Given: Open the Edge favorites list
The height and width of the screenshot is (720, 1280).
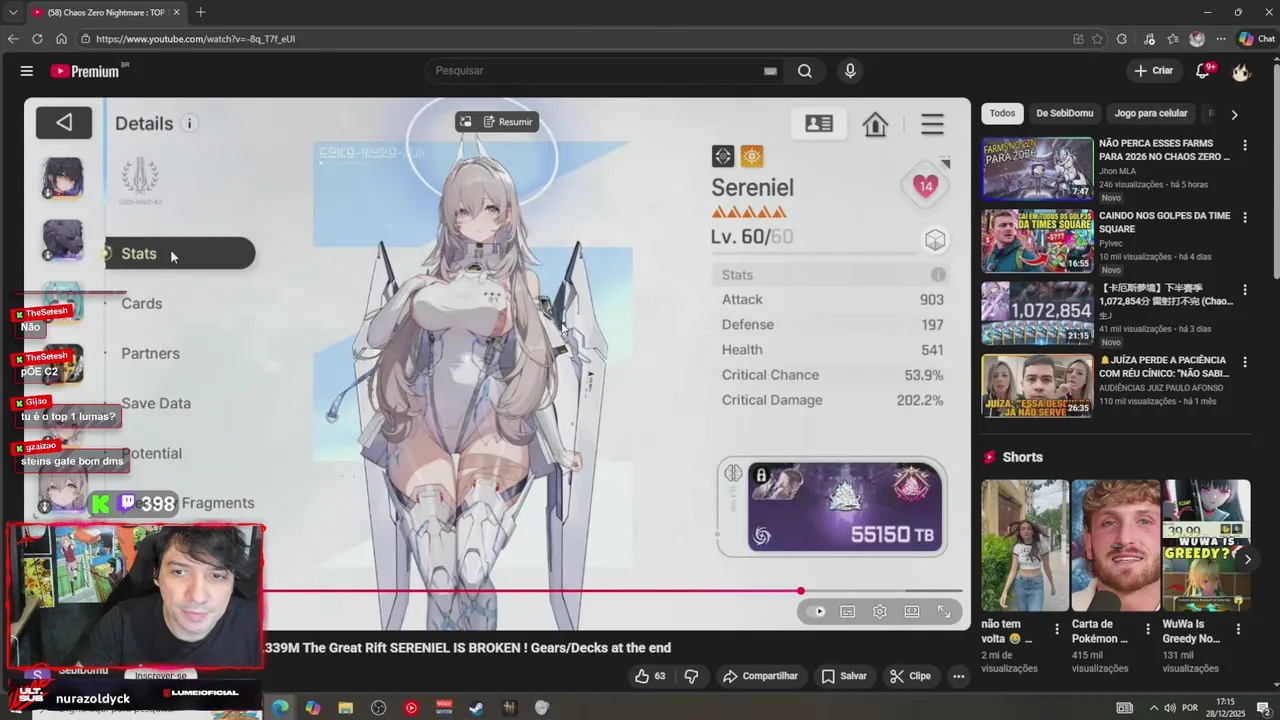Looking at the screenshot, I should [x=1173, y=39].
